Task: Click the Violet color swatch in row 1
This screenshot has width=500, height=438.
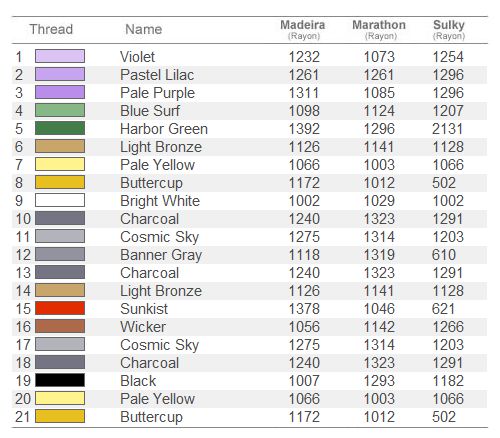Action: coord(60,56)
